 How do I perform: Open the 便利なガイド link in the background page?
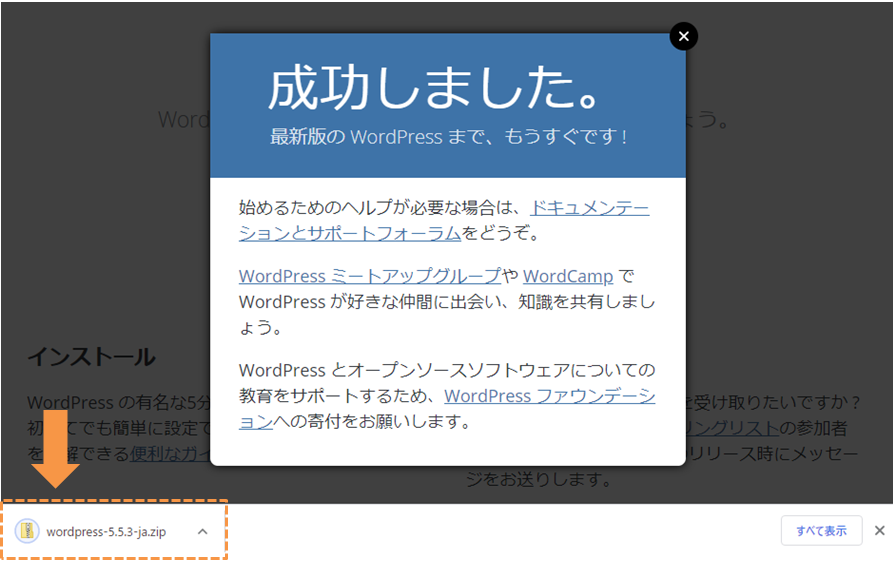(170, 454)
